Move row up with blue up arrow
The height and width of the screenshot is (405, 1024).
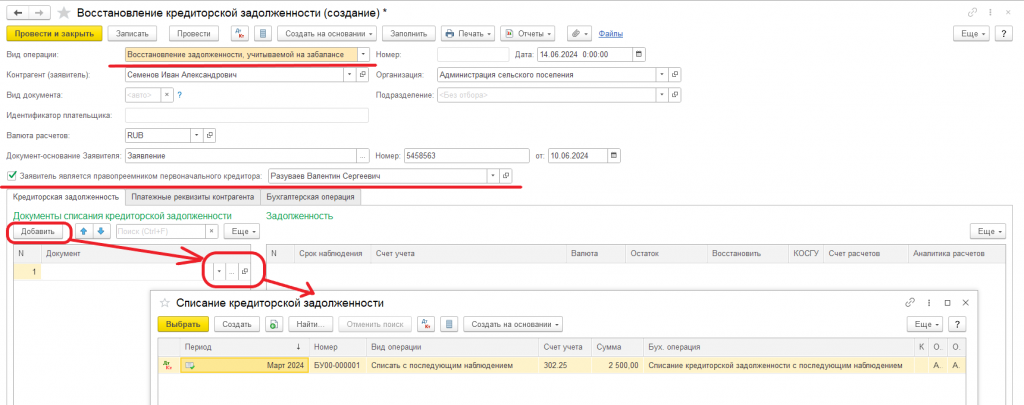tap(84, 231)
